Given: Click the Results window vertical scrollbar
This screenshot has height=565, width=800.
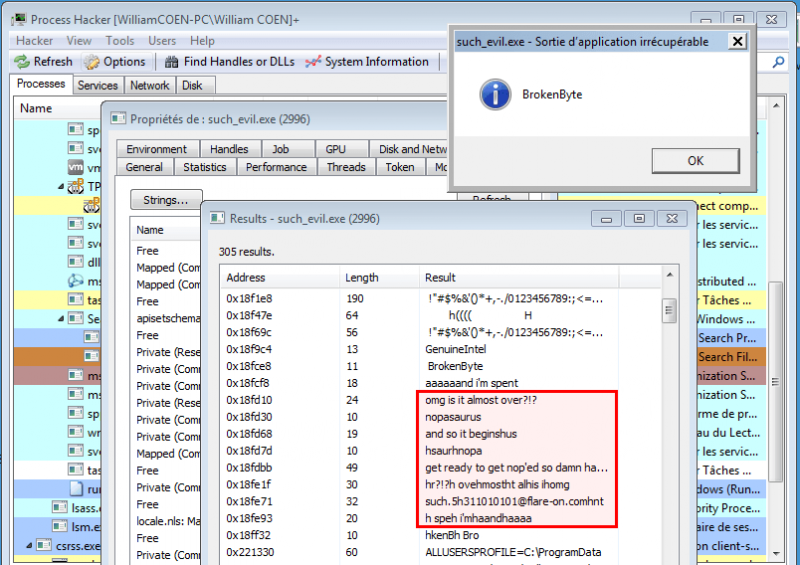Looking at the screenshot, I should 670,400.
